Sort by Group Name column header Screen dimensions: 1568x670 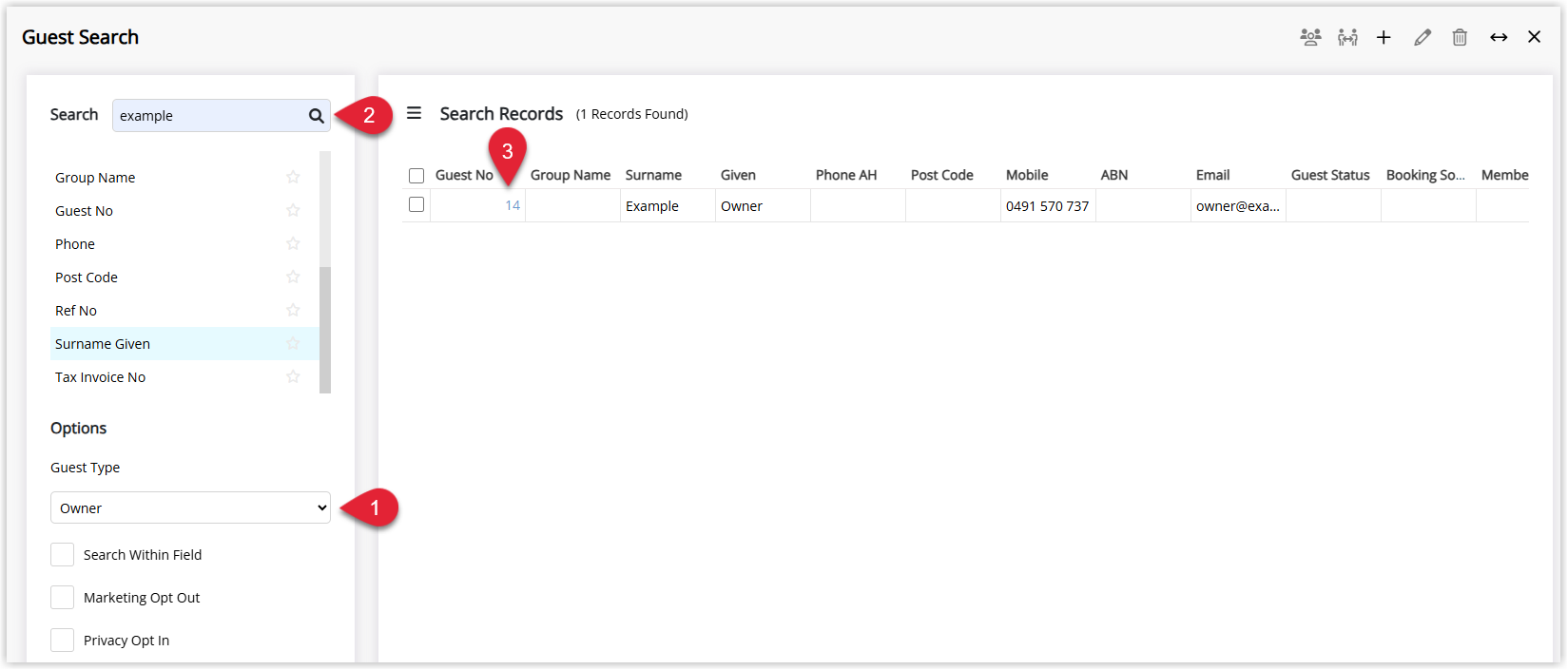pos(571,175)
